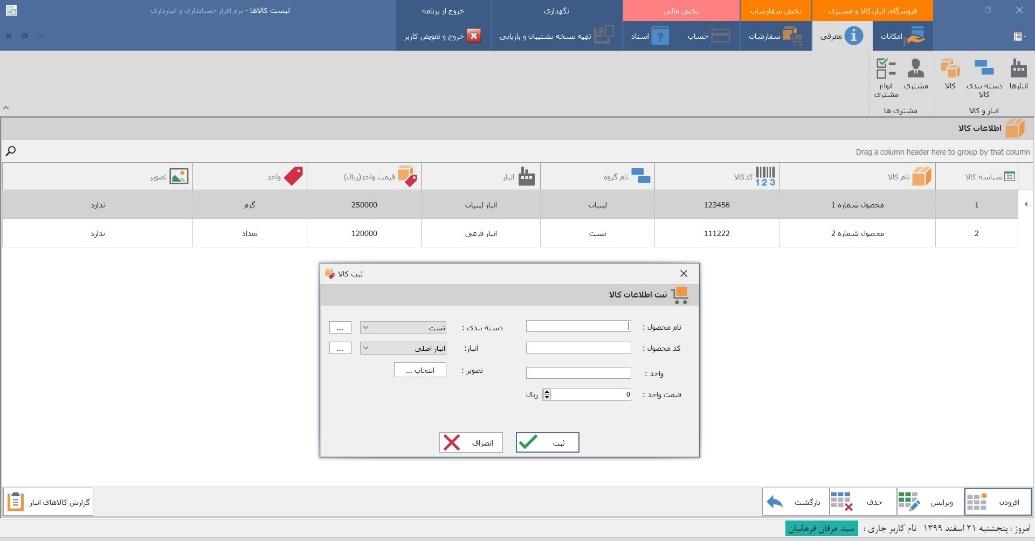
Task: Click the product code (کد محصول) input field
Action: pyautogui.click(x=578, y=348)
